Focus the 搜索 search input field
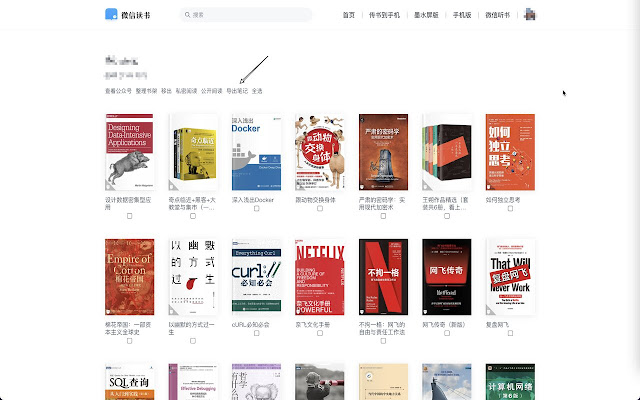640x400 pixels. point(246,15)
